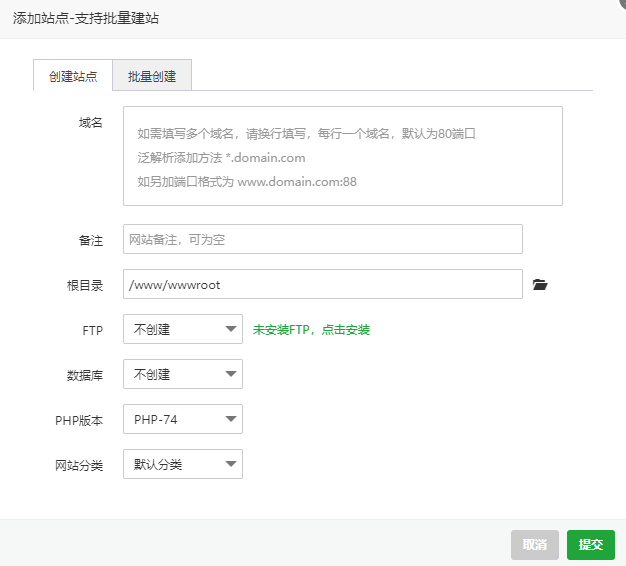Click the 域名 field label

91,122
